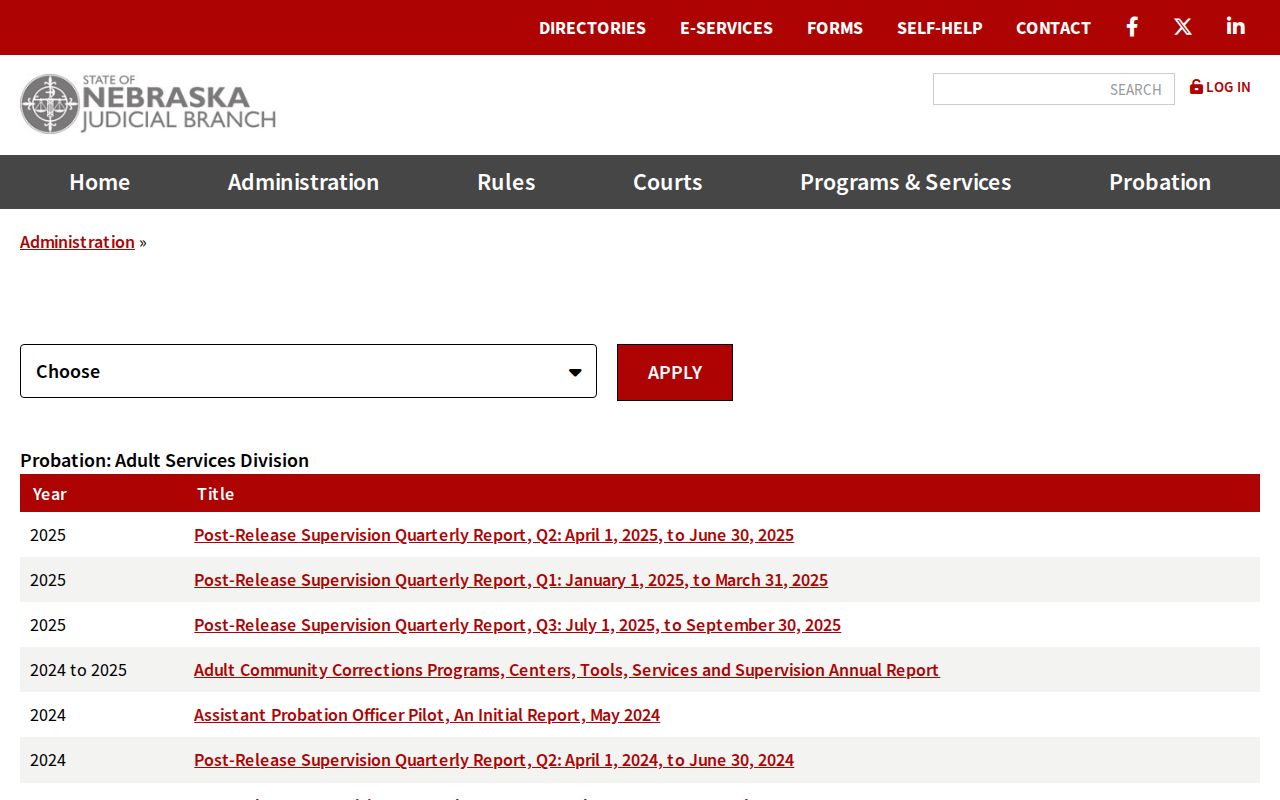The width and height of the screenshot is (1280, 800).
Task: Open the X (Twitter) icon
Action: (x=1183, y=27)
